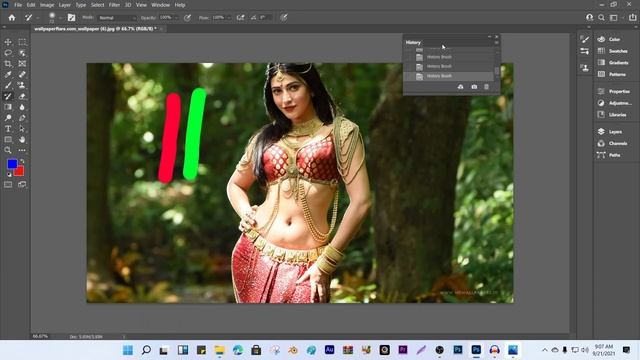Select the Path Selection tool
Screen dimensions: 640x360
coord(22,129)
